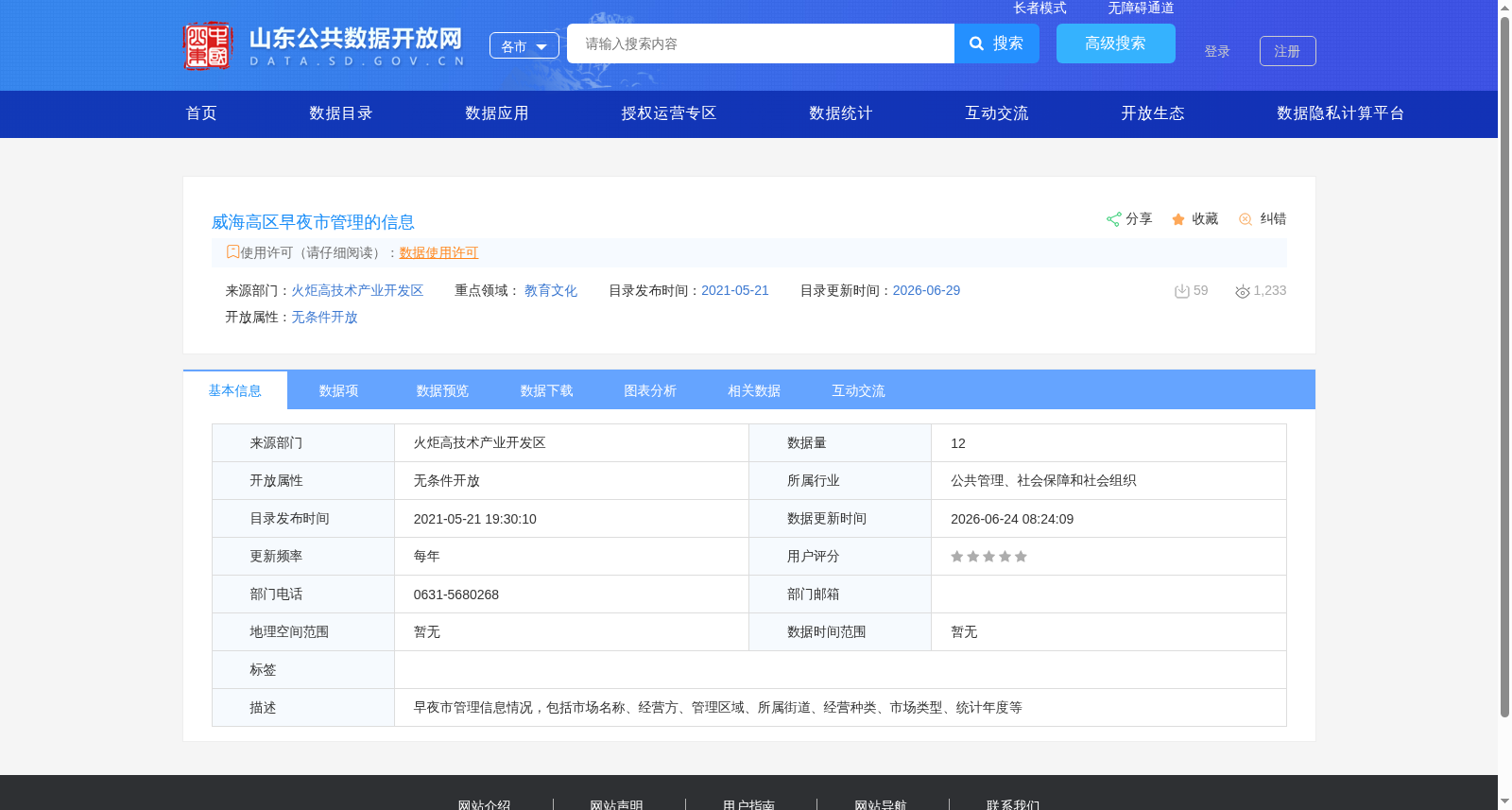Click the phone number 0631-5680268
The image size is (1512, 810).
coord(456,595)
